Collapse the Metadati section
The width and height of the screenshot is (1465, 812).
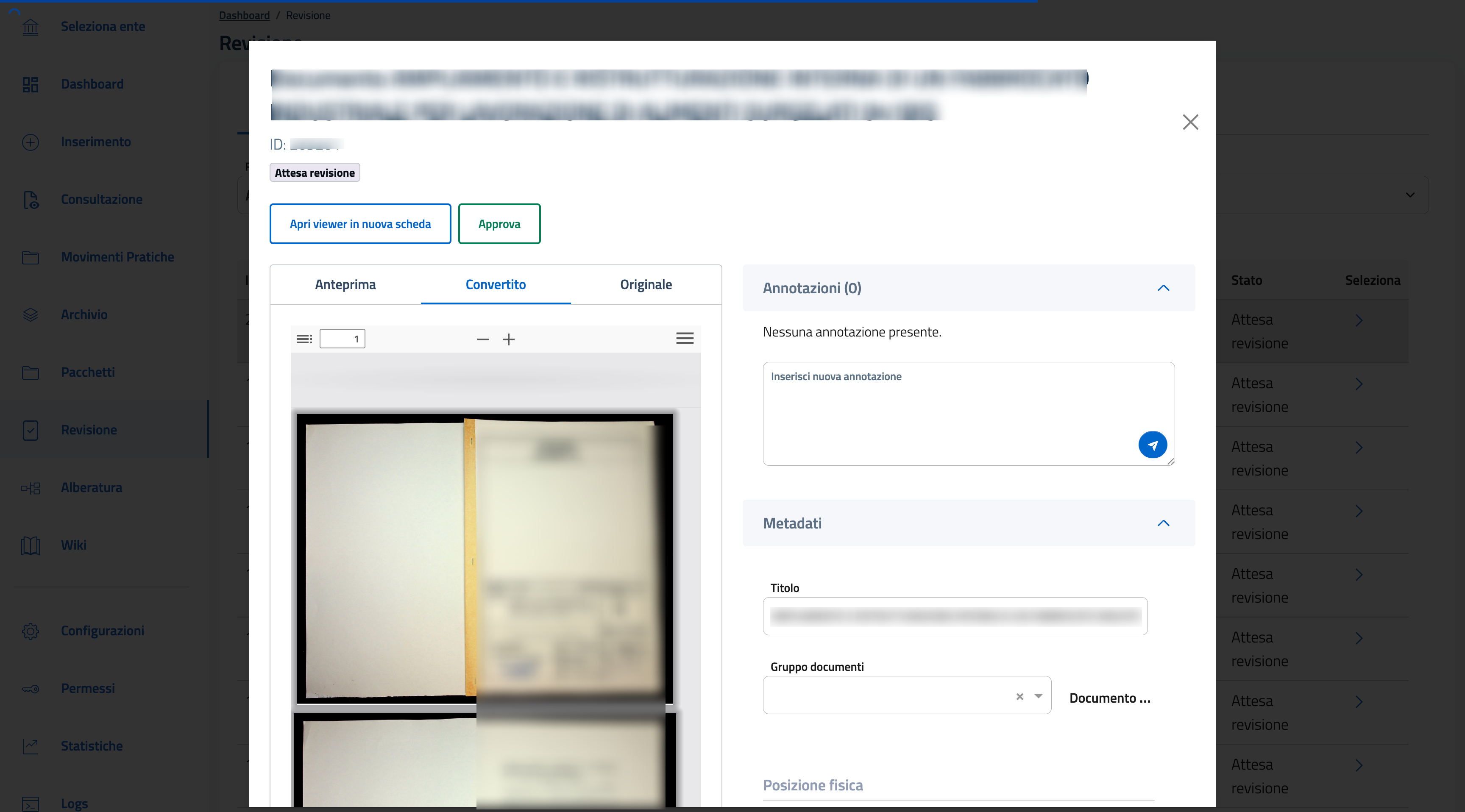pyautogui.click(x=1163, y=523)
